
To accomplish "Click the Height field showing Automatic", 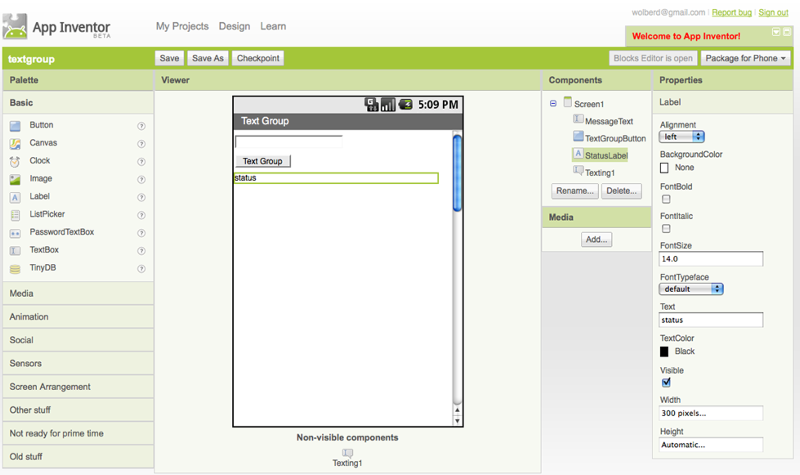I will point(711,444).
